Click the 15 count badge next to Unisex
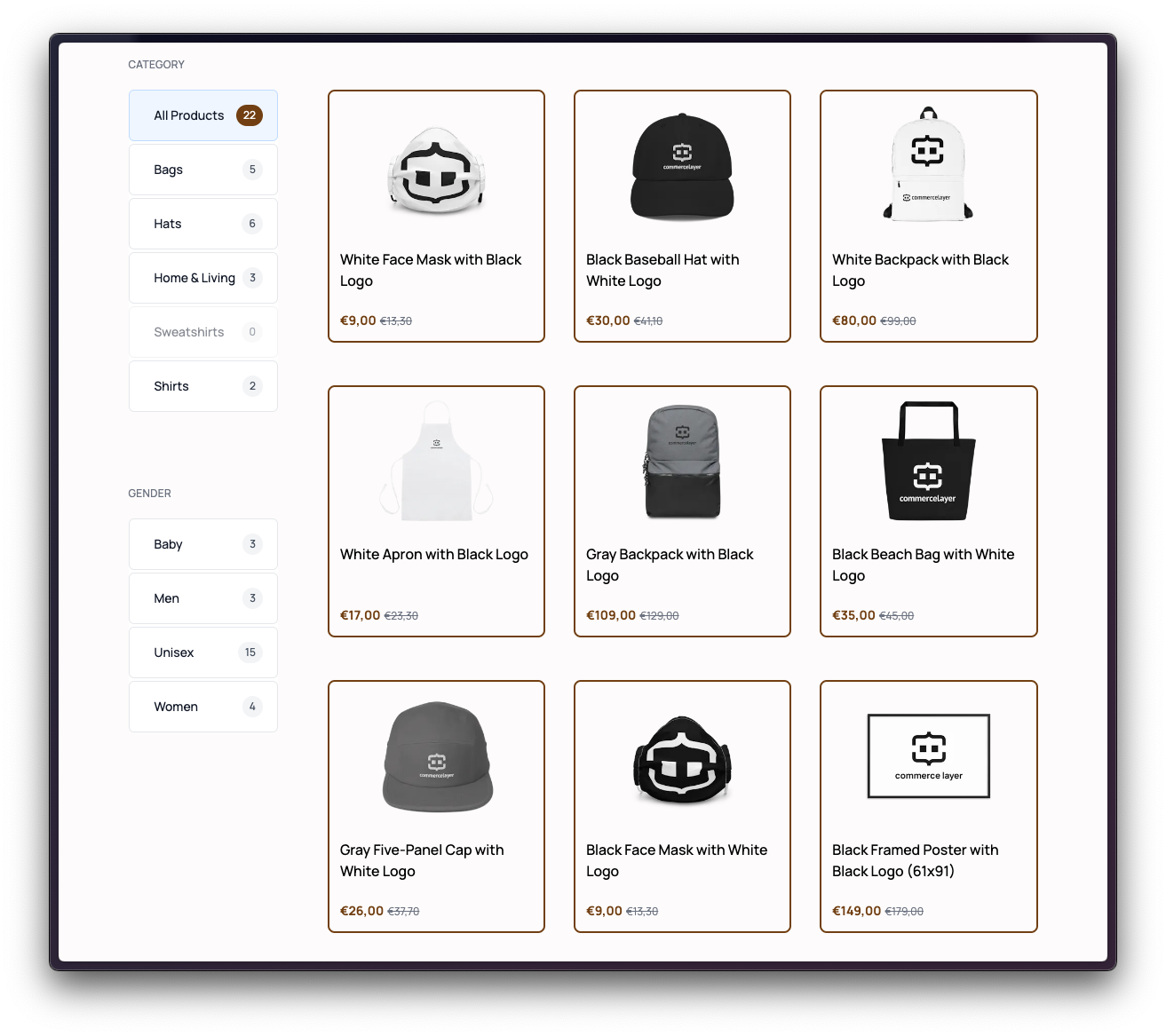1166x1036 pixels. click(x=250, y=652)
